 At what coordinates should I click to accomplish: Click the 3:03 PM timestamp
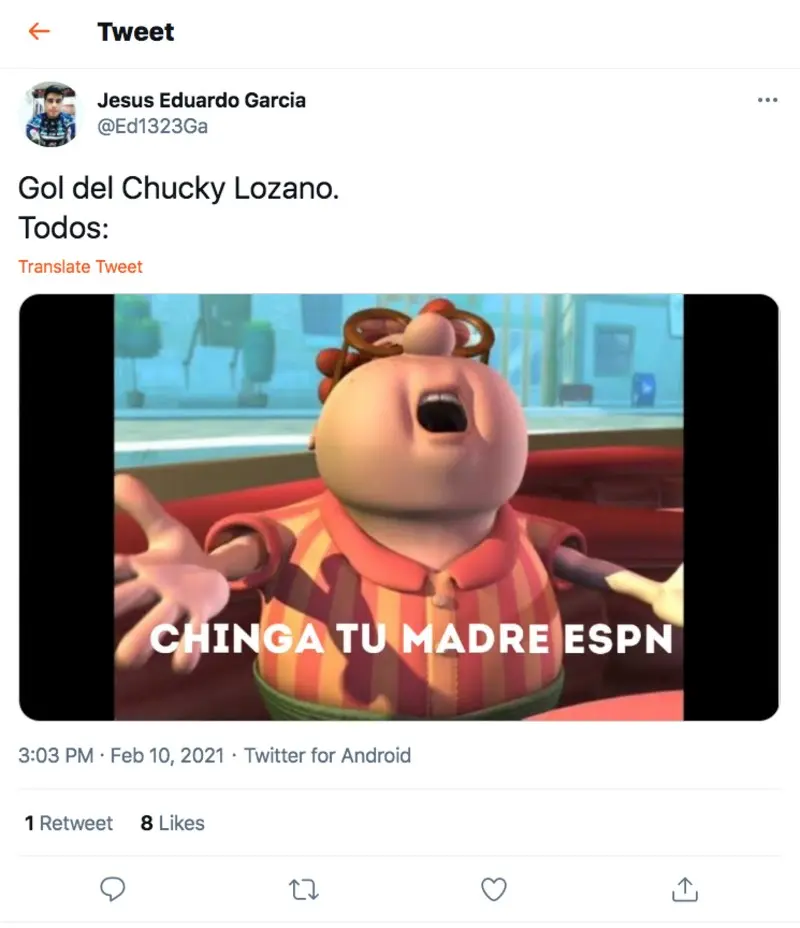tap(56, 756)
